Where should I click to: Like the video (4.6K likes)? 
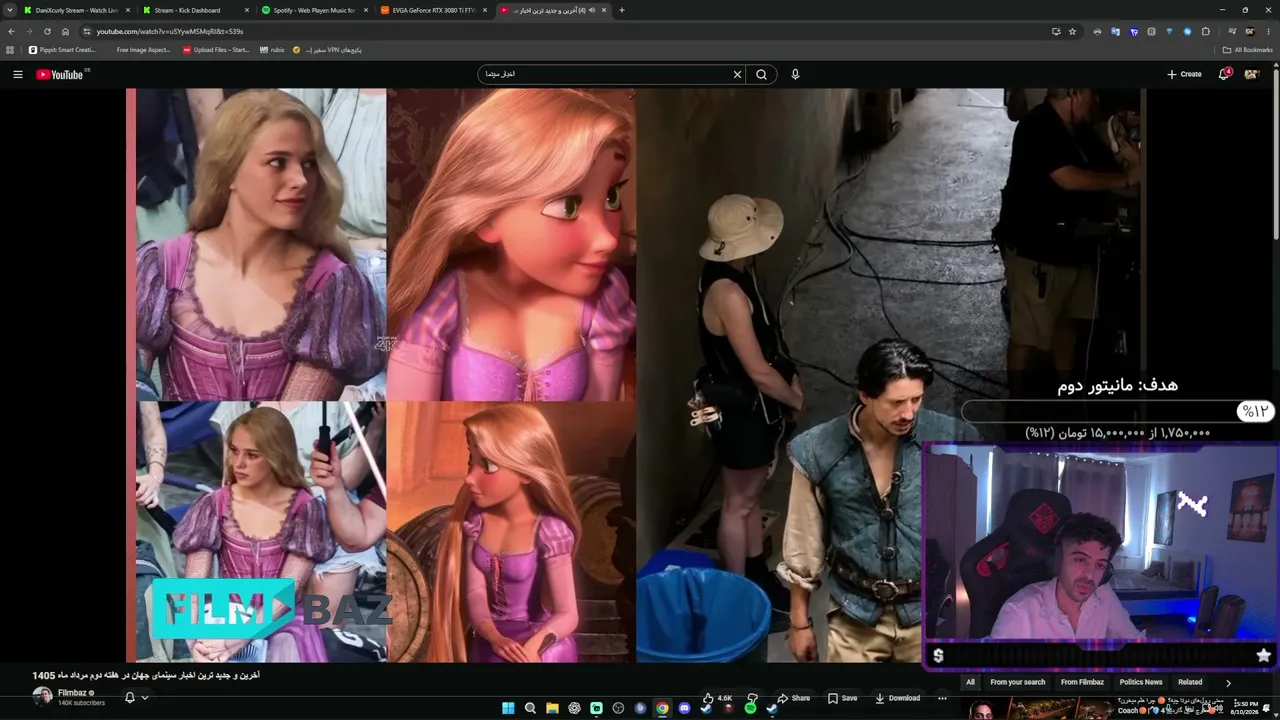tap(718, 698)
